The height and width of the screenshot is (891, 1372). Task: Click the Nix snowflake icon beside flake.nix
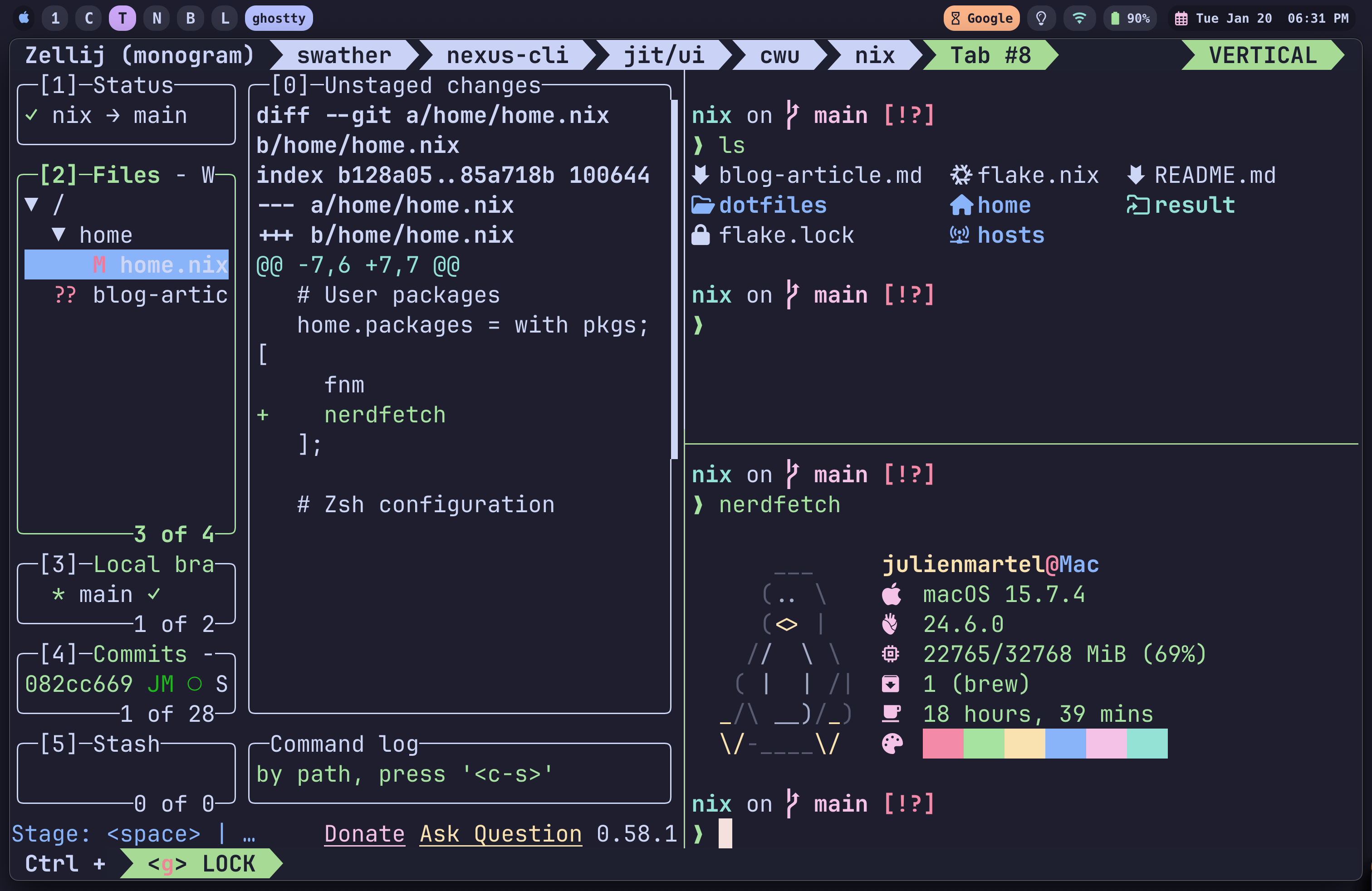[960, 175]
